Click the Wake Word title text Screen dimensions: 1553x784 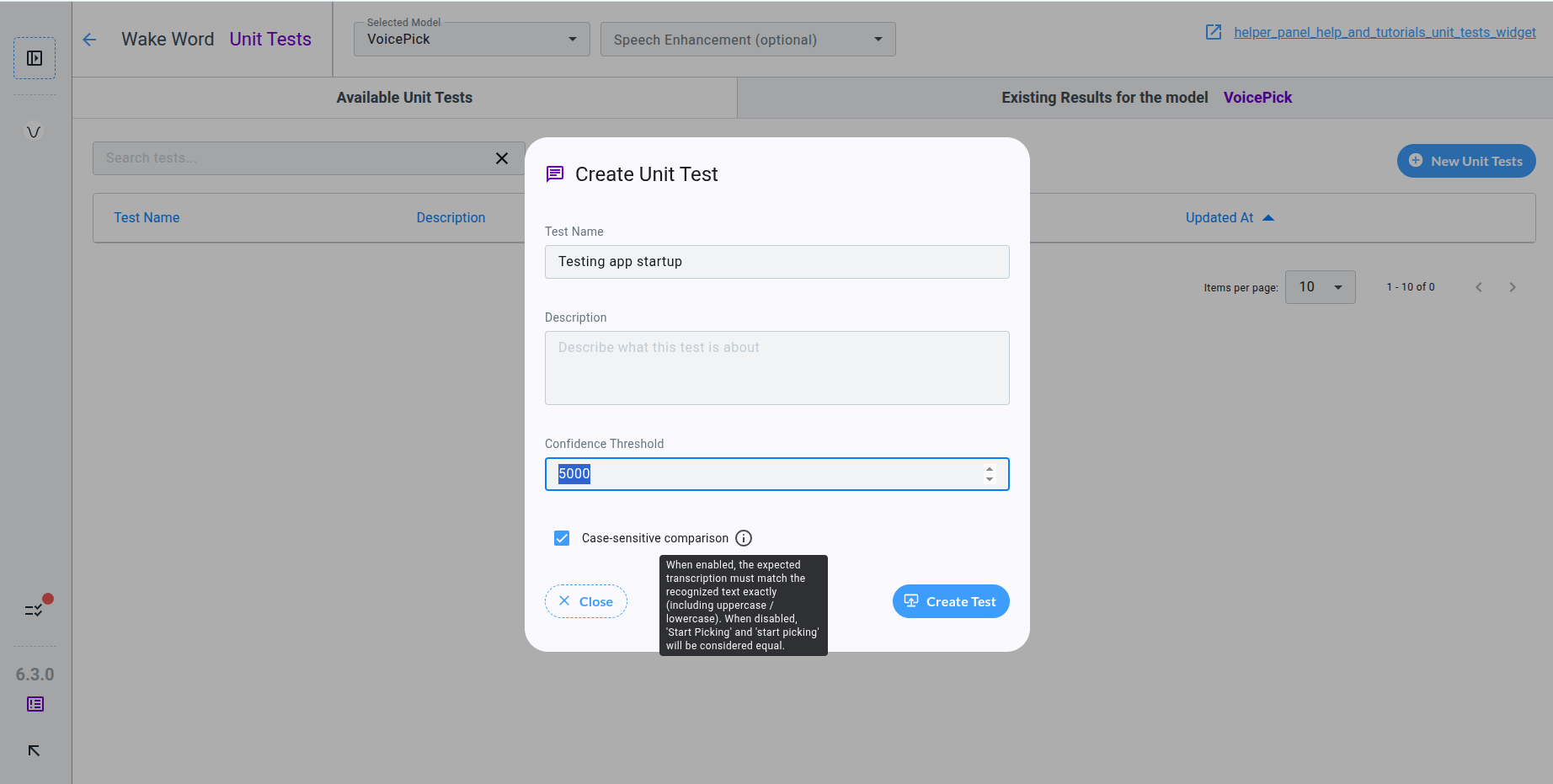click(x=168, y=40)
